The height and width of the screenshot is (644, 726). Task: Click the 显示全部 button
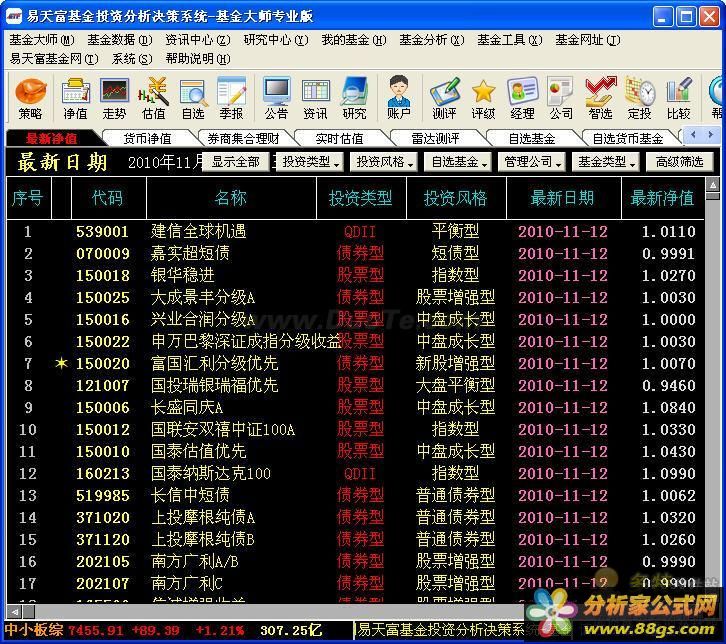[236, 162]
